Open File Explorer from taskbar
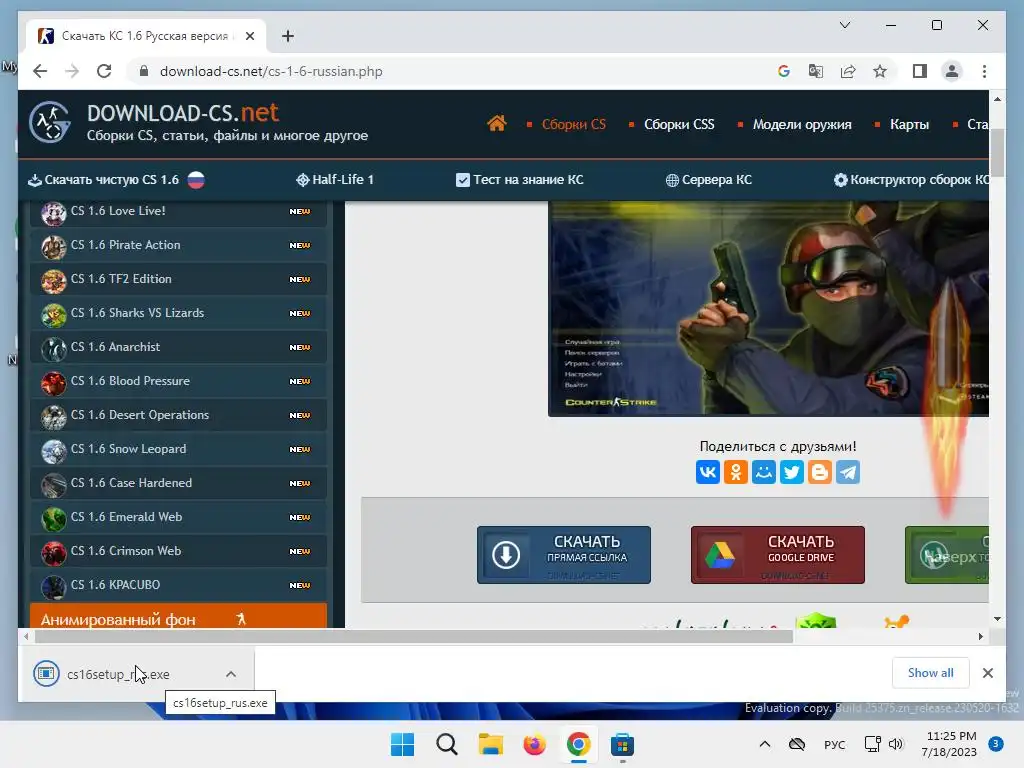 coord(490,744)
